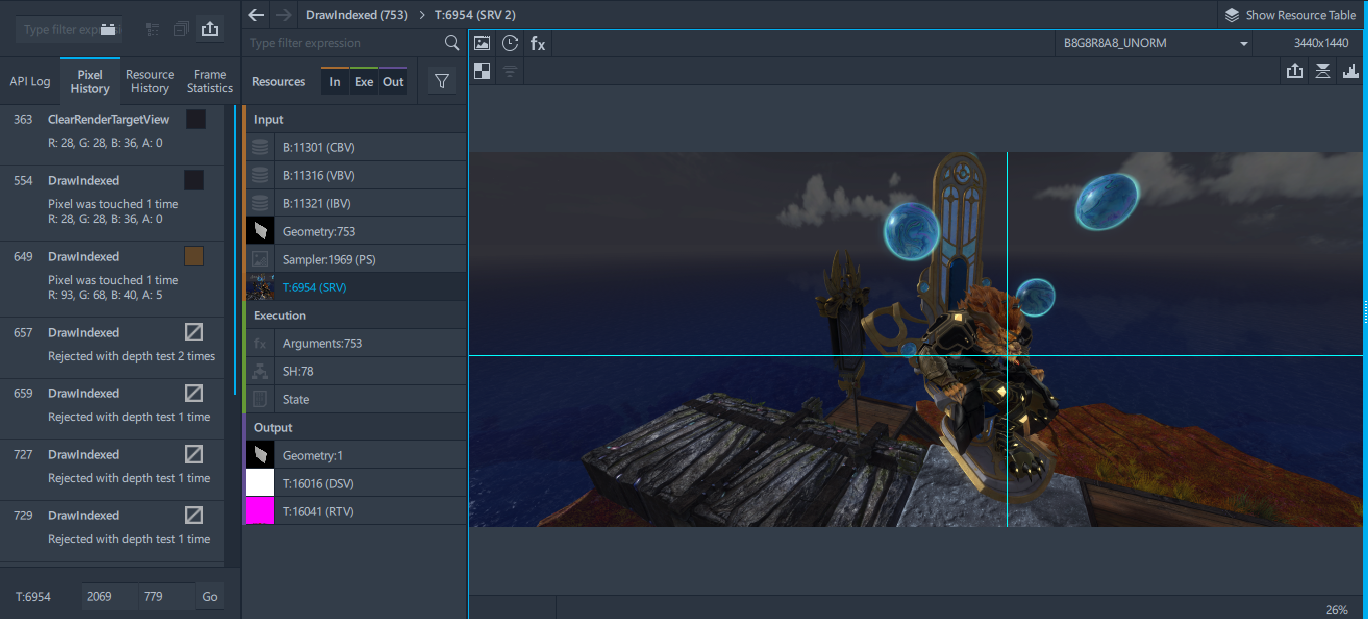Click the Show Resource Table button
This screenshot has width=1368, height=619.
(x=1290, y=15)
